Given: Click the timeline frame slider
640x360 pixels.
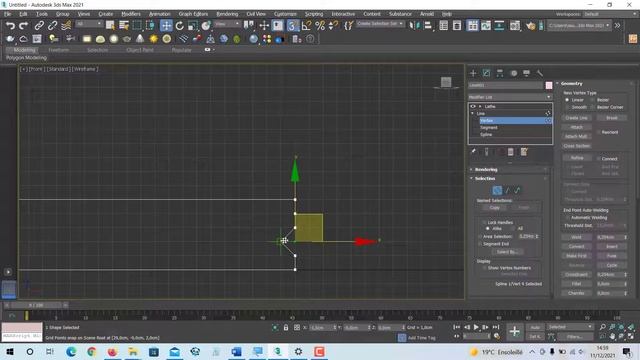Looking at the screenshot, I should click(x=36, y=305).
